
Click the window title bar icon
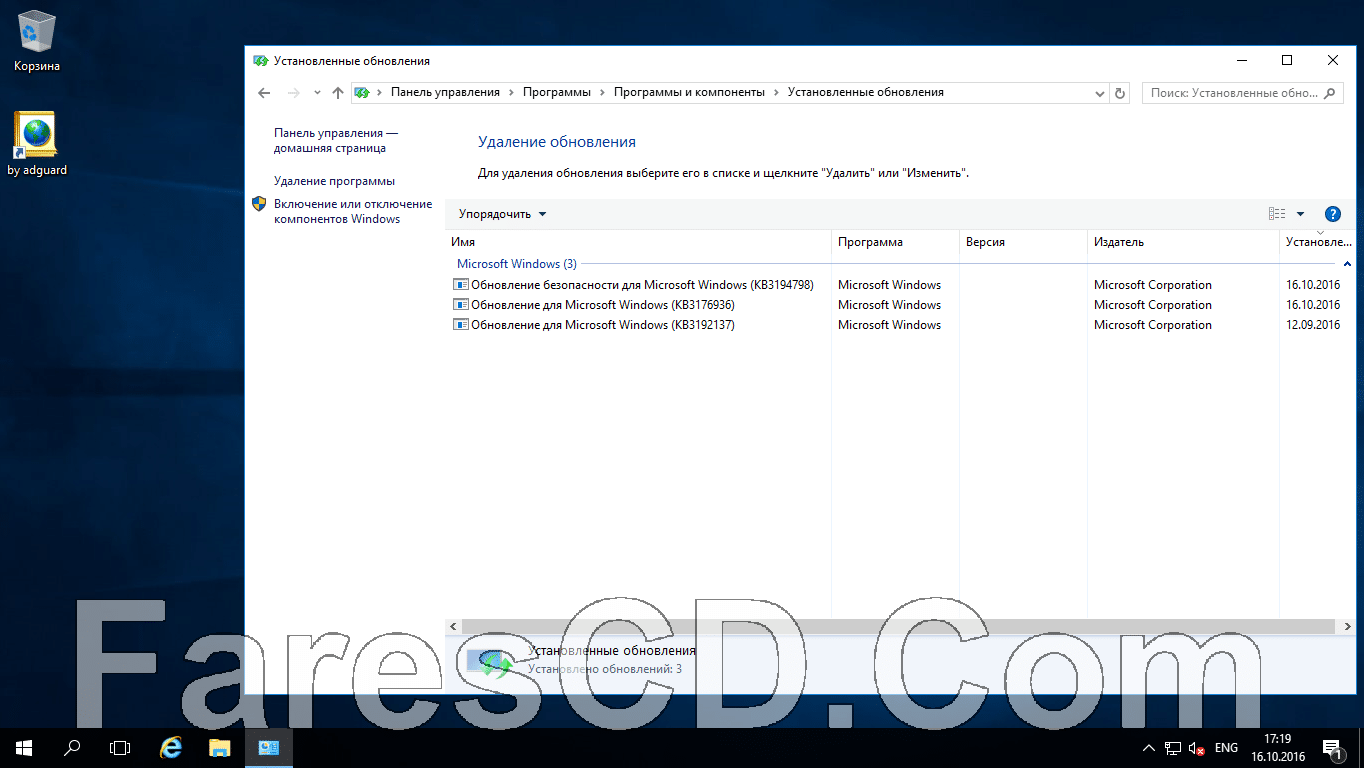[260, 61]
